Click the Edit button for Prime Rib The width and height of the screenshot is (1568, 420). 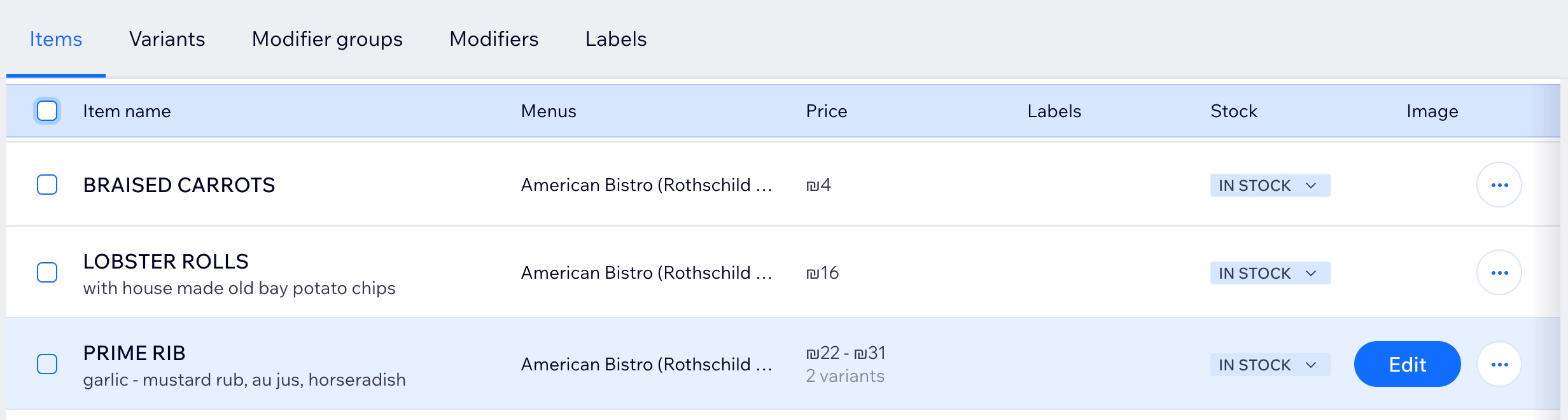tap(1407, 365)
